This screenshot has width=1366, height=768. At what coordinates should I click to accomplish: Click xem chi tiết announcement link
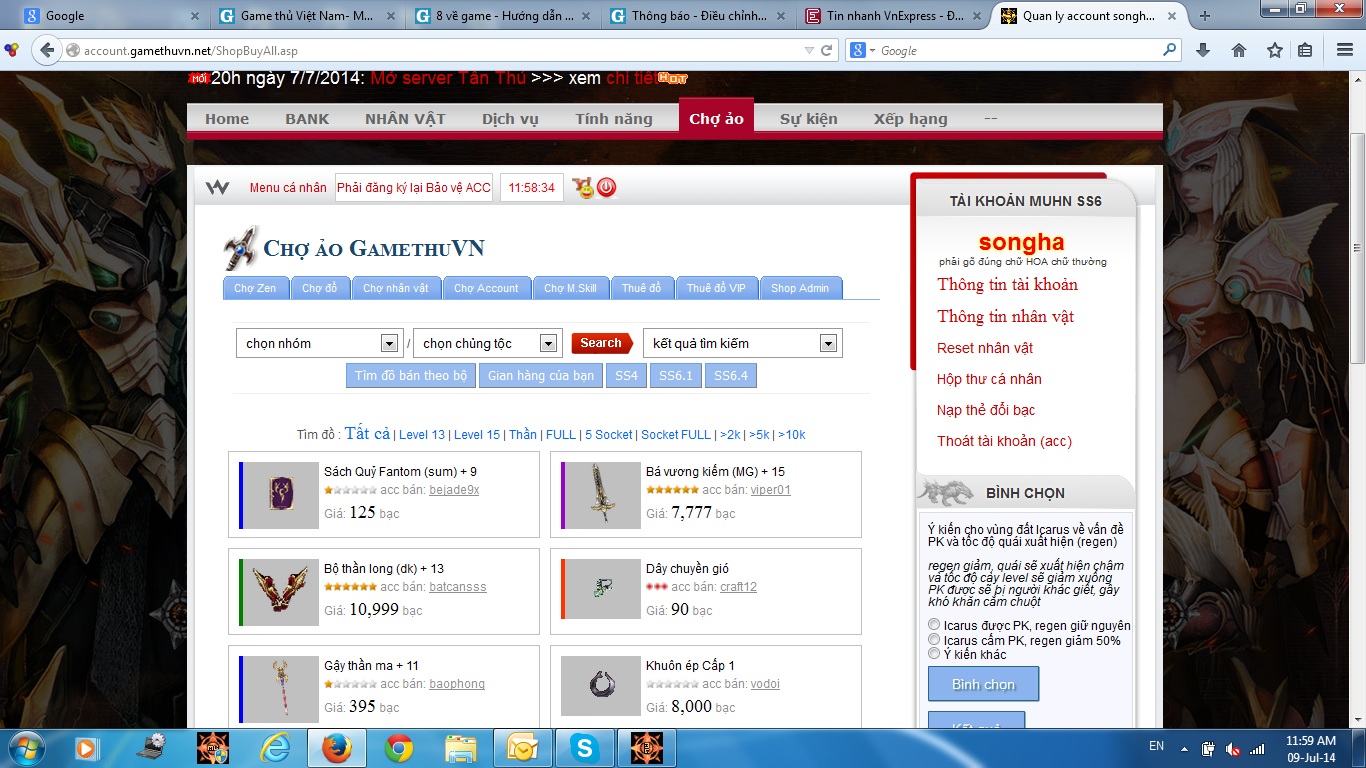click(634, 78)
